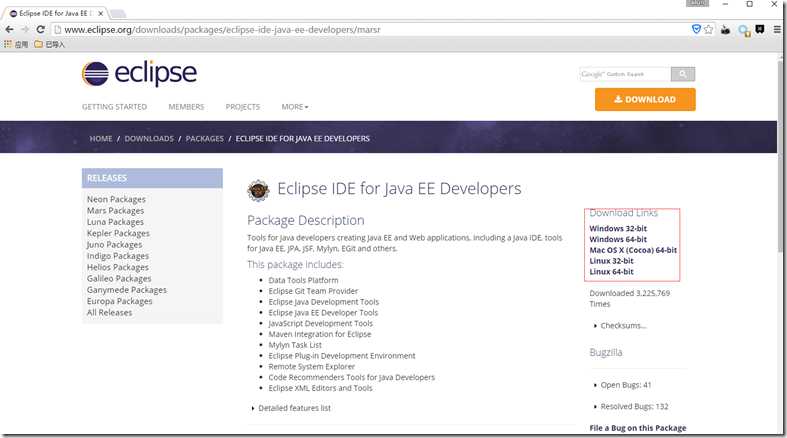
Task: Click the Remote System Explorer item
Action: pyautogui.click(x=311, y=367)
